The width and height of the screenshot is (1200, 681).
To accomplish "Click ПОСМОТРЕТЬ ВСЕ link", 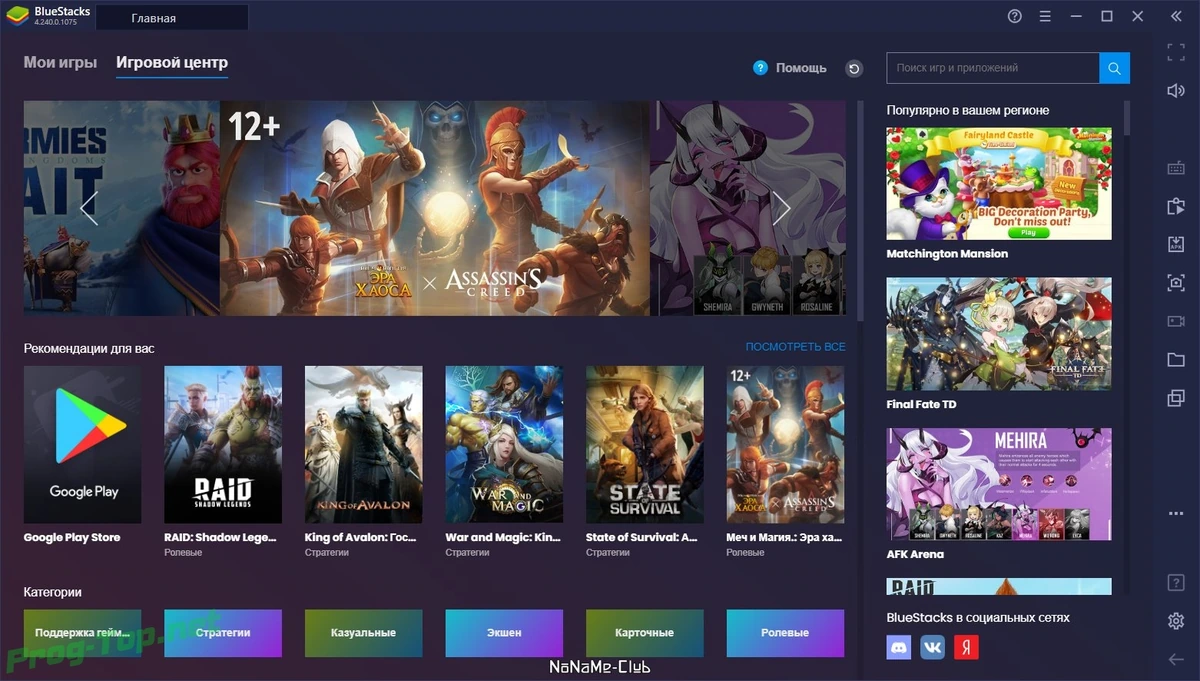I will click(x=796, y=347).
